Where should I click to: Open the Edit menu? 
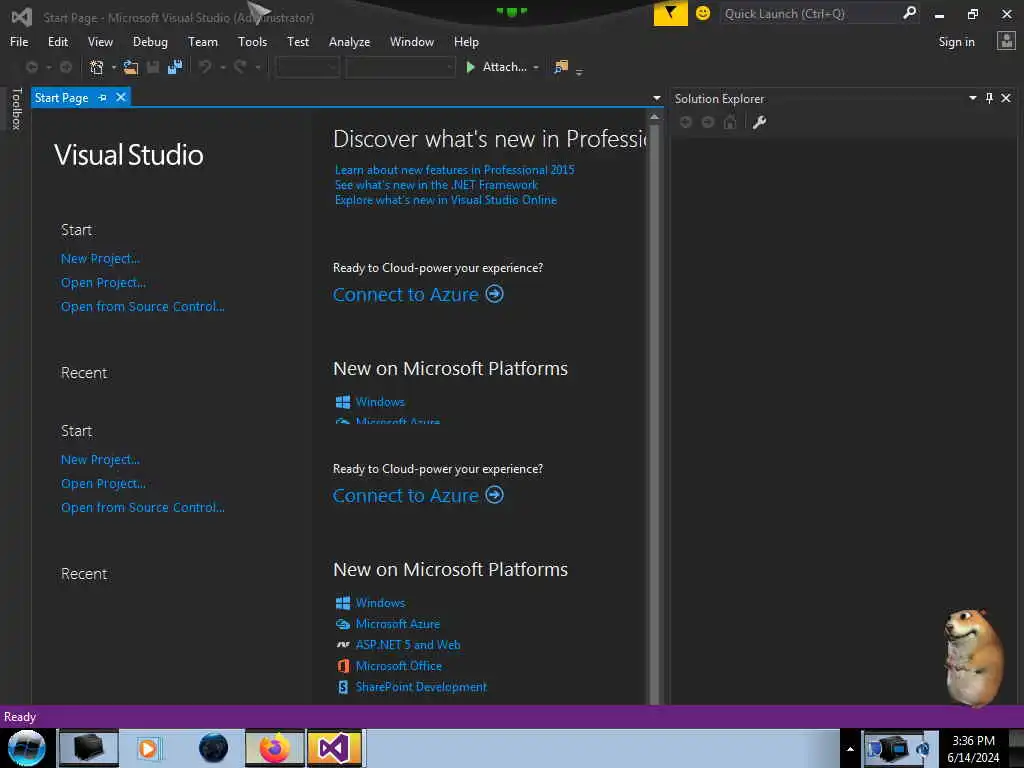pos(58,42)
